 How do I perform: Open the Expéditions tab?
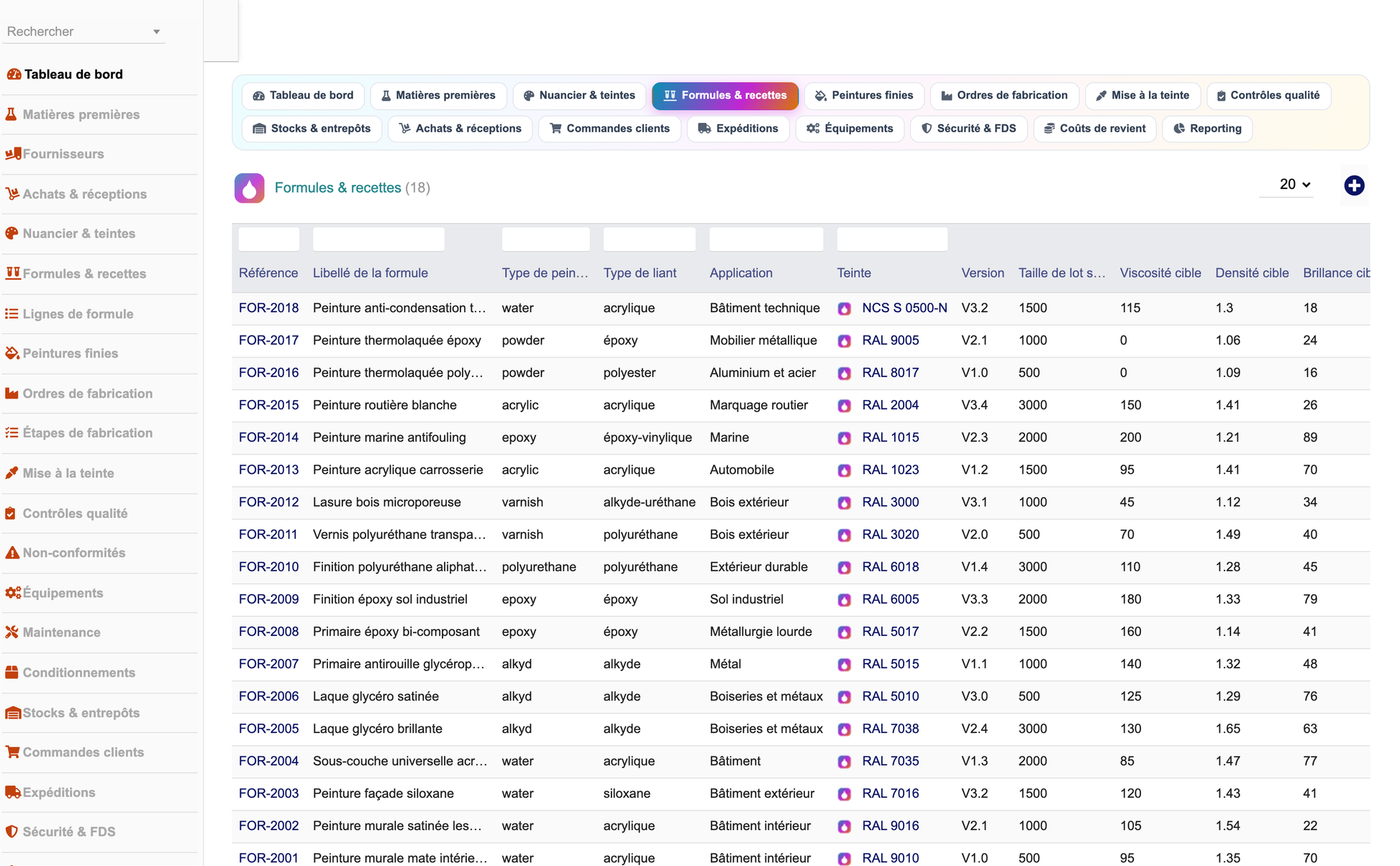click(738, 129)
